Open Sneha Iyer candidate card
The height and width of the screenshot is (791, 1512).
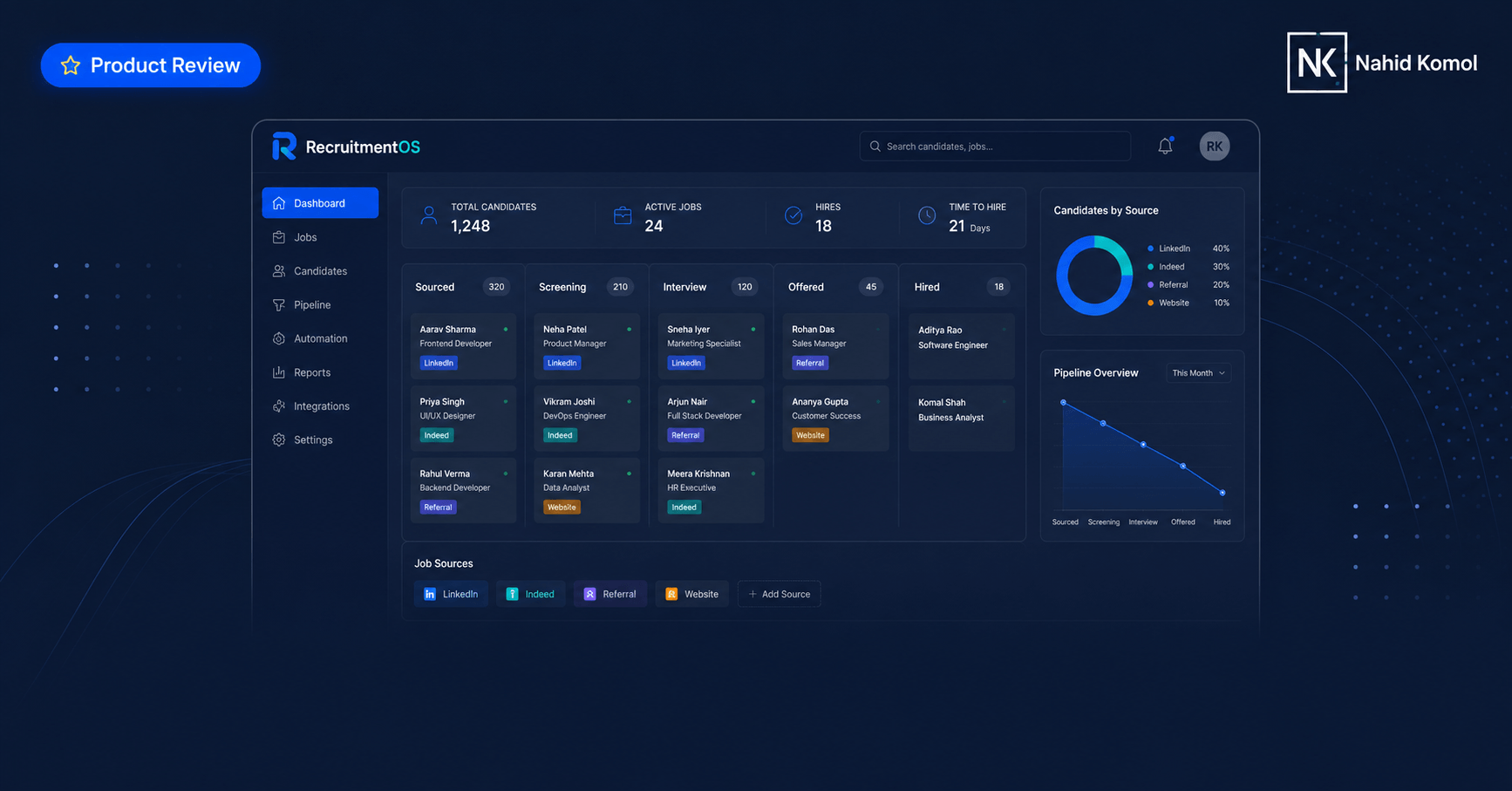[712, 346]
